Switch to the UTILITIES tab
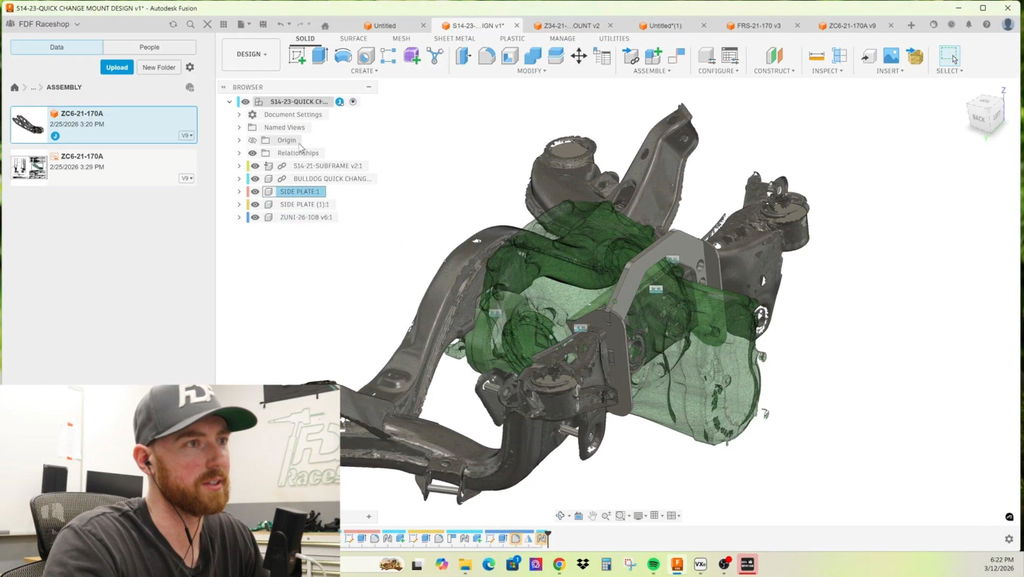 (x=614, y=39)
